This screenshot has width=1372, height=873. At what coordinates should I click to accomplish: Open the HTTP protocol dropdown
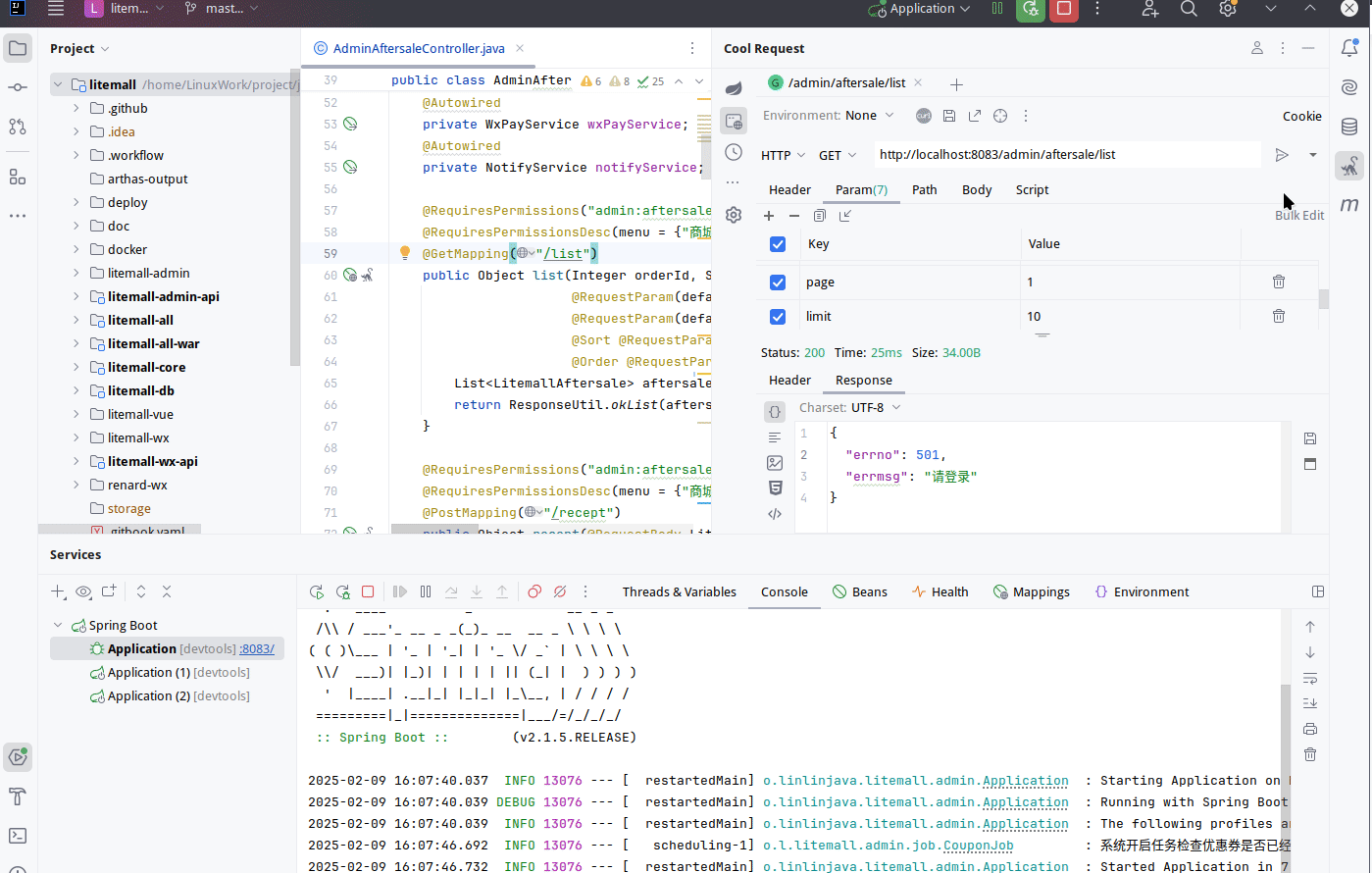[784, 155]
